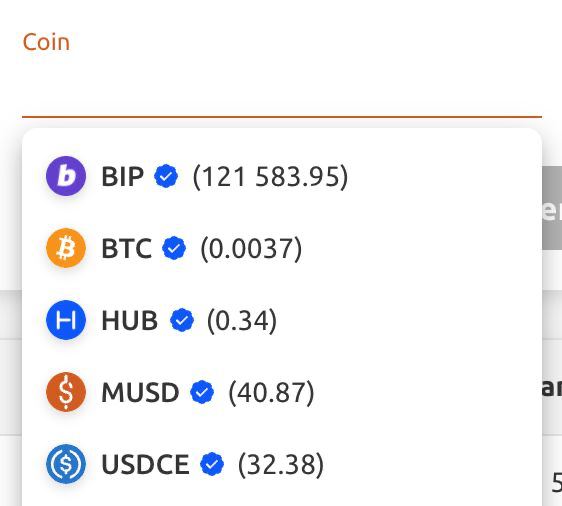Click the MUSD balance 40.87
562x506 pixels.
[271, 393]
